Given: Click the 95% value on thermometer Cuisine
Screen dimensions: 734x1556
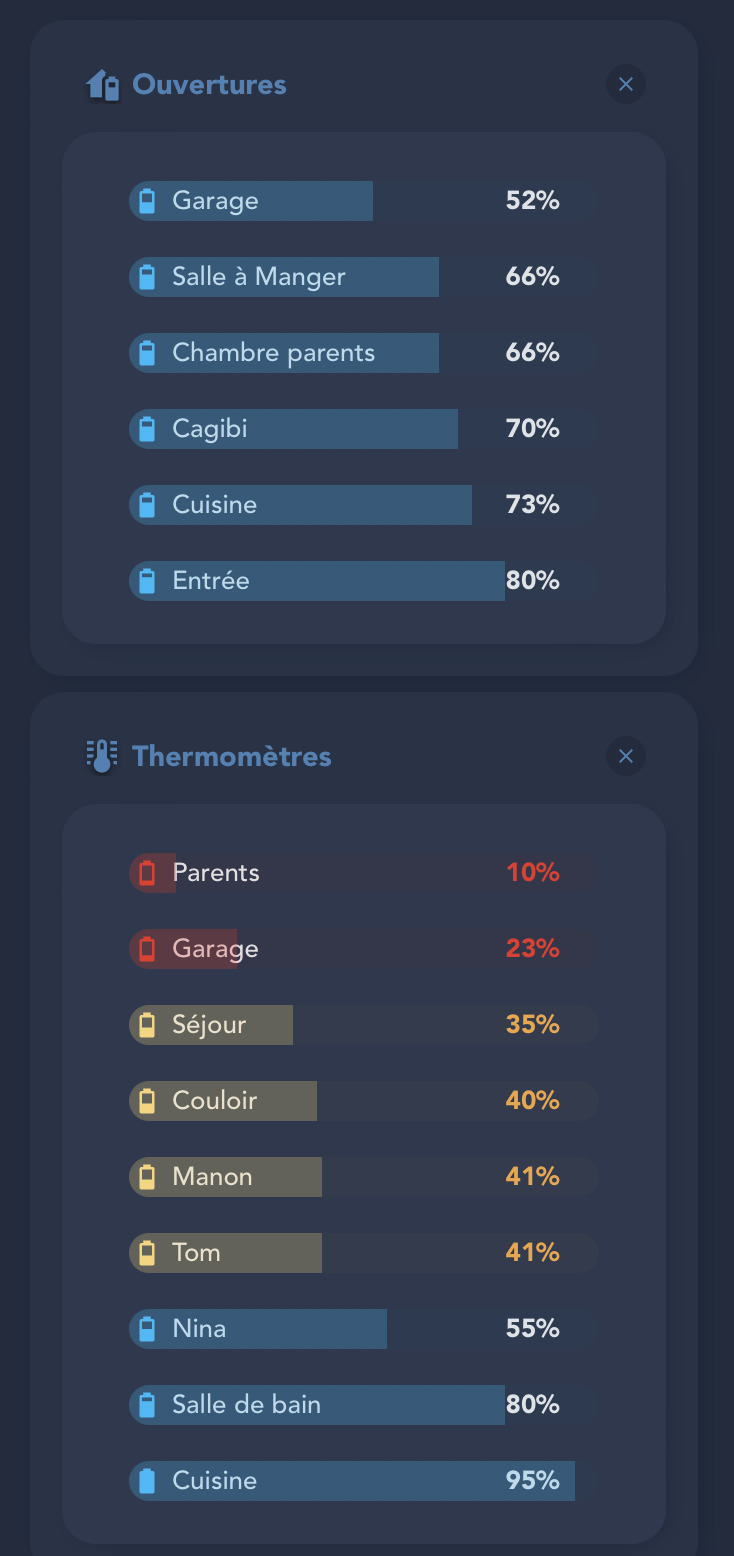Looking at the screenshot, I should 532,1481.
